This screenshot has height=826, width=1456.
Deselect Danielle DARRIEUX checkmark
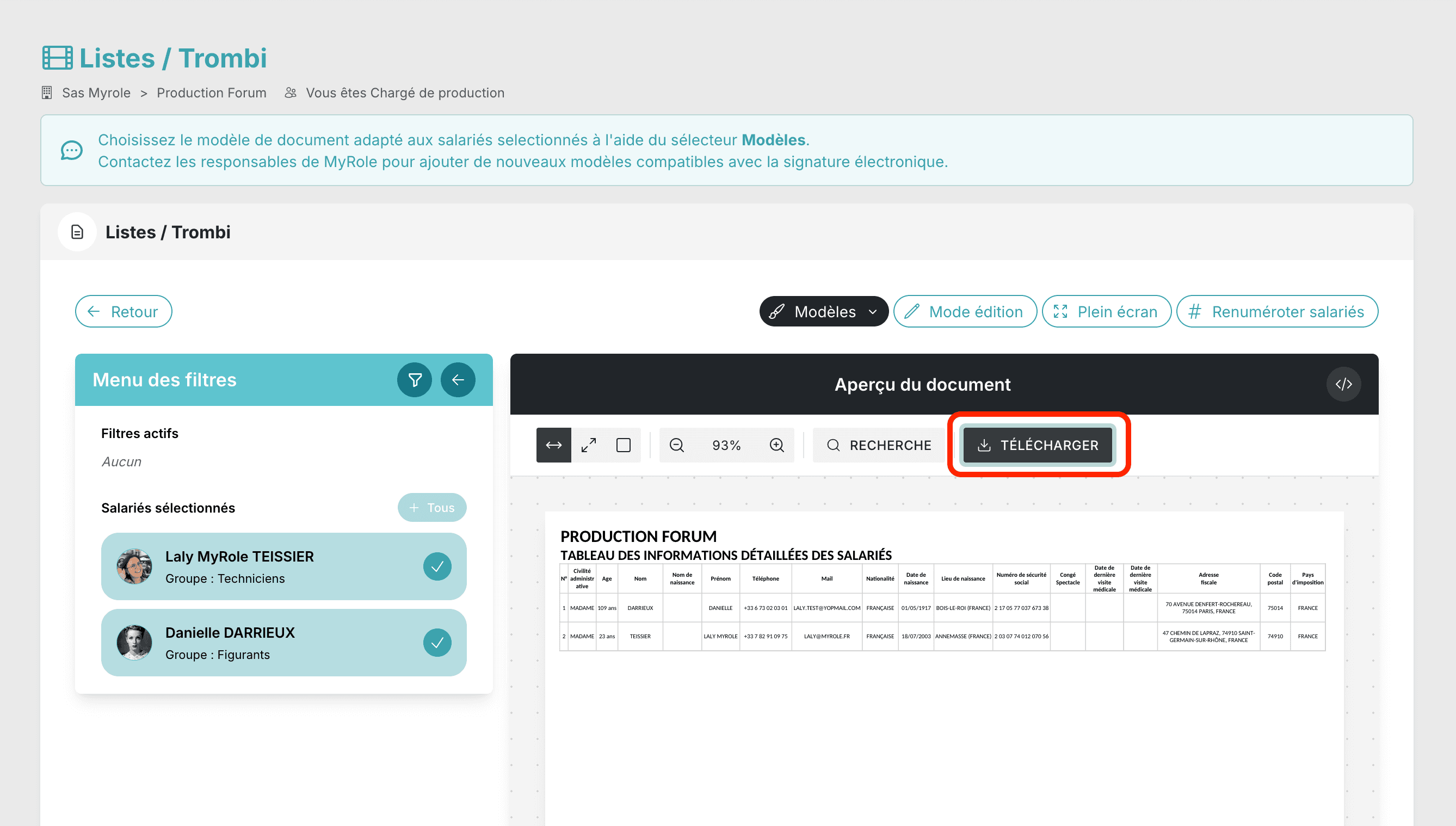point(437,643)
